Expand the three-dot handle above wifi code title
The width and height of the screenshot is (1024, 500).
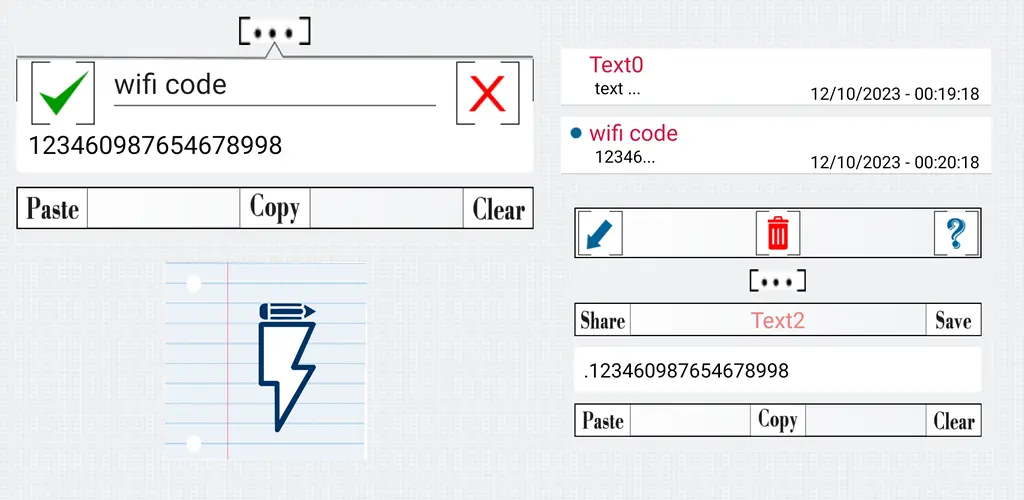pyautogui.click(x=274, y=32)
